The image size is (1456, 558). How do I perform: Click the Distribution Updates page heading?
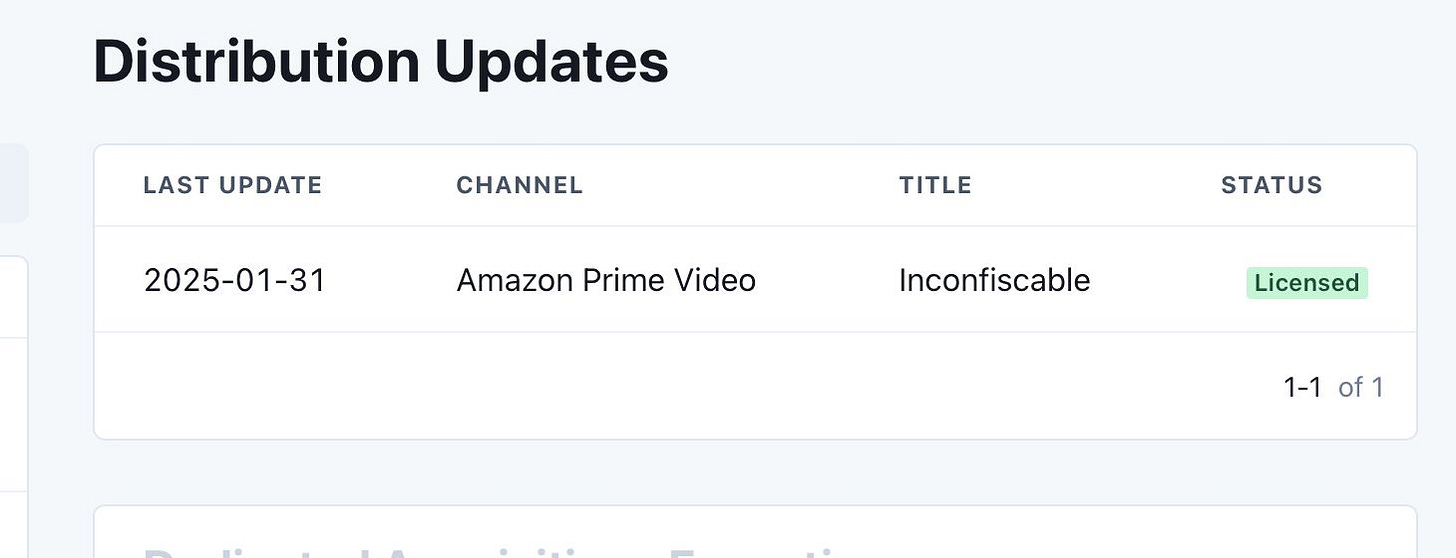point(381,61)
